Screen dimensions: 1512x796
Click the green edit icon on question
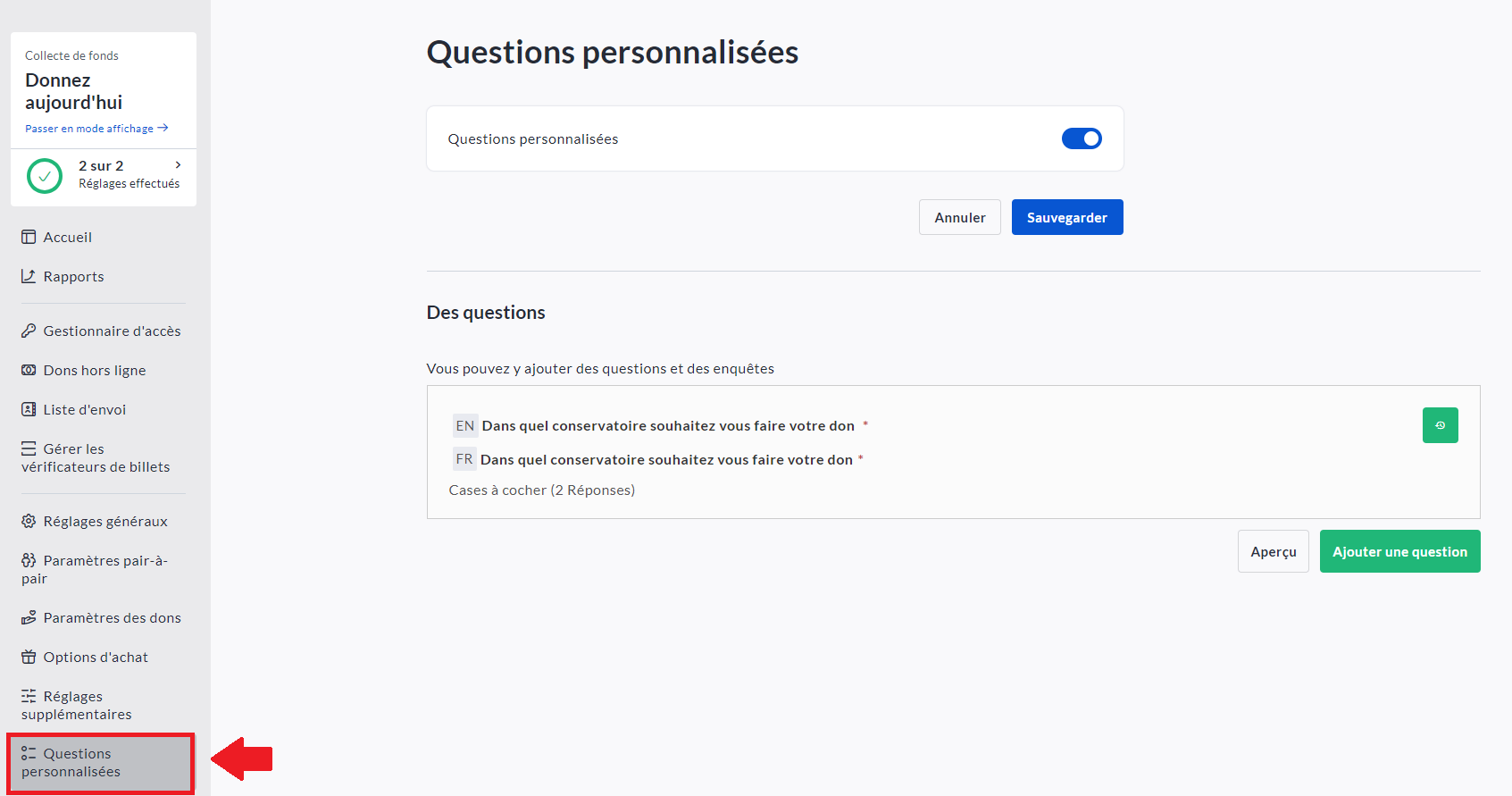pyautogui.click(x=1440, y=425)
